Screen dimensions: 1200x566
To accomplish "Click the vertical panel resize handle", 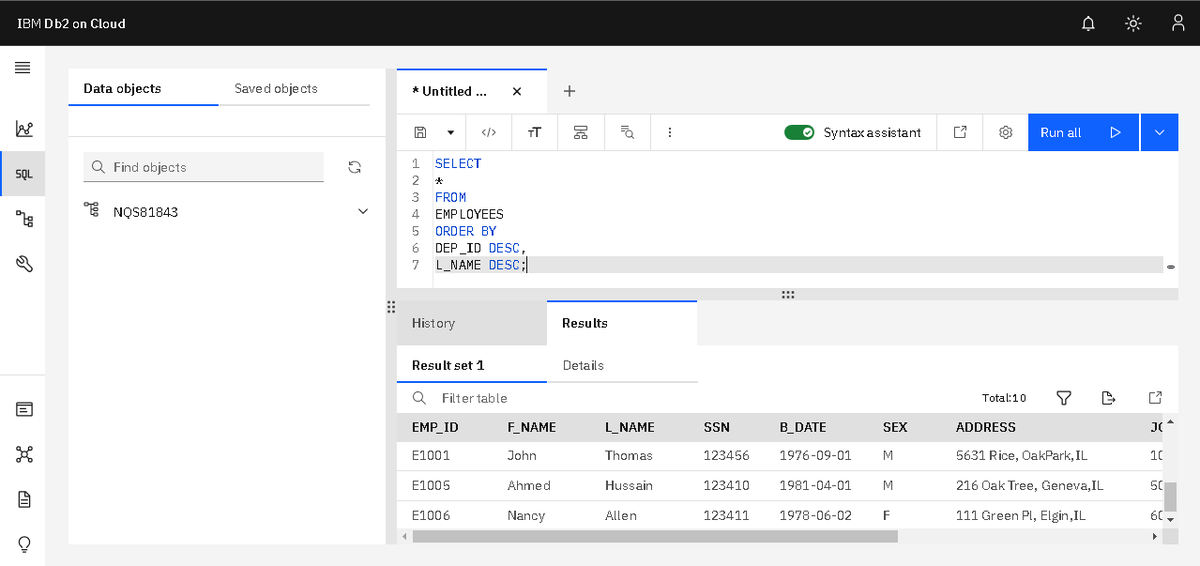I will [x=391, y=307].
